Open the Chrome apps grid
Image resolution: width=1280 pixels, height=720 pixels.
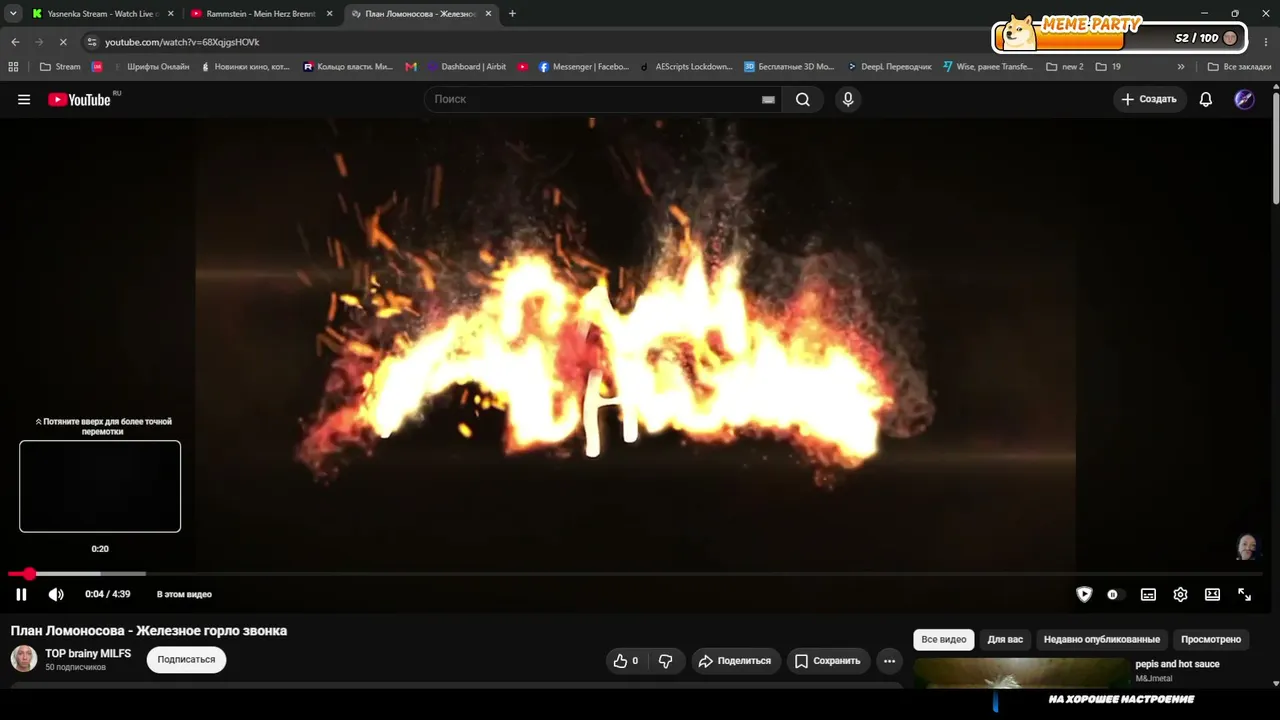(x=13, y=67)
